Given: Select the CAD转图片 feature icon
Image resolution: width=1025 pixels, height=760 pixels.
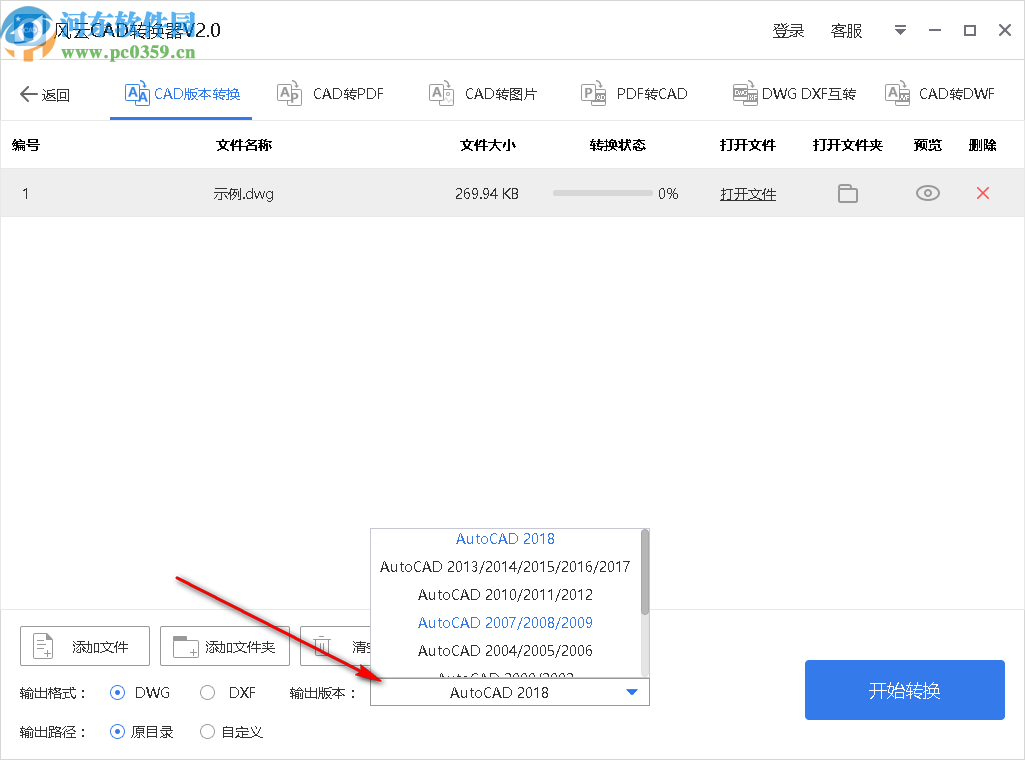Looking at the screenshot, I should [x=440, y=93].
